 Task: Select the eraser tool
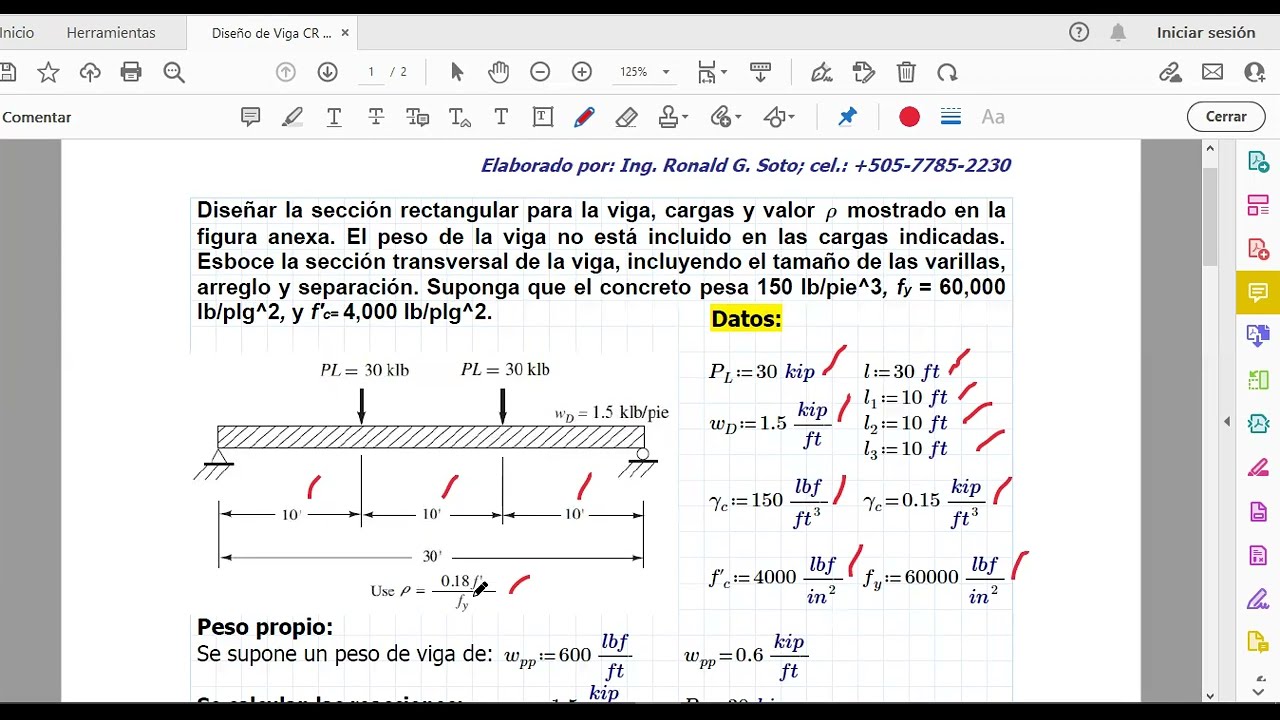[x=627, y=117]
